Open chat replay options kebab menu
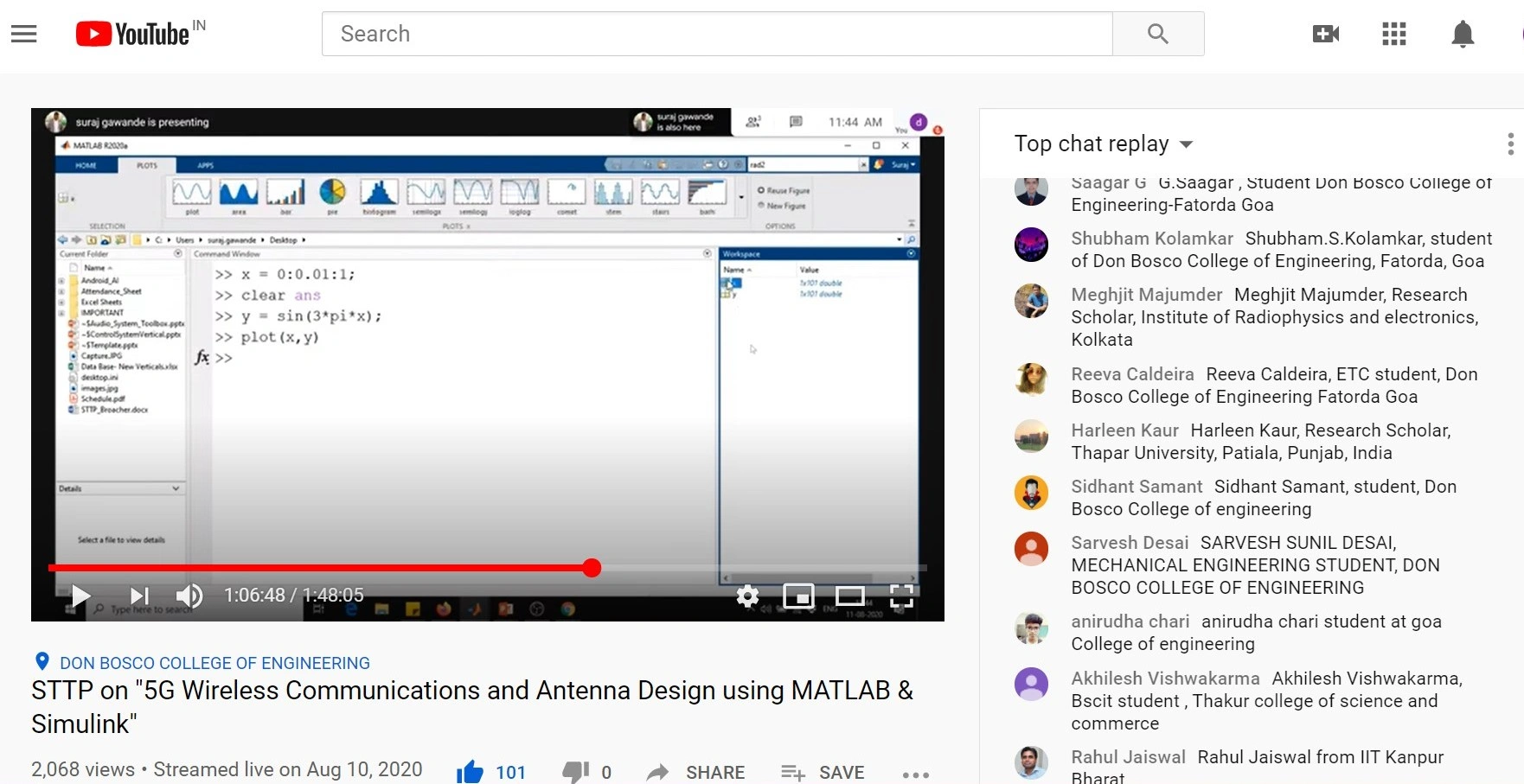Image resolution: width=1524 pixels, height=784 pixels. point(1510,144)
